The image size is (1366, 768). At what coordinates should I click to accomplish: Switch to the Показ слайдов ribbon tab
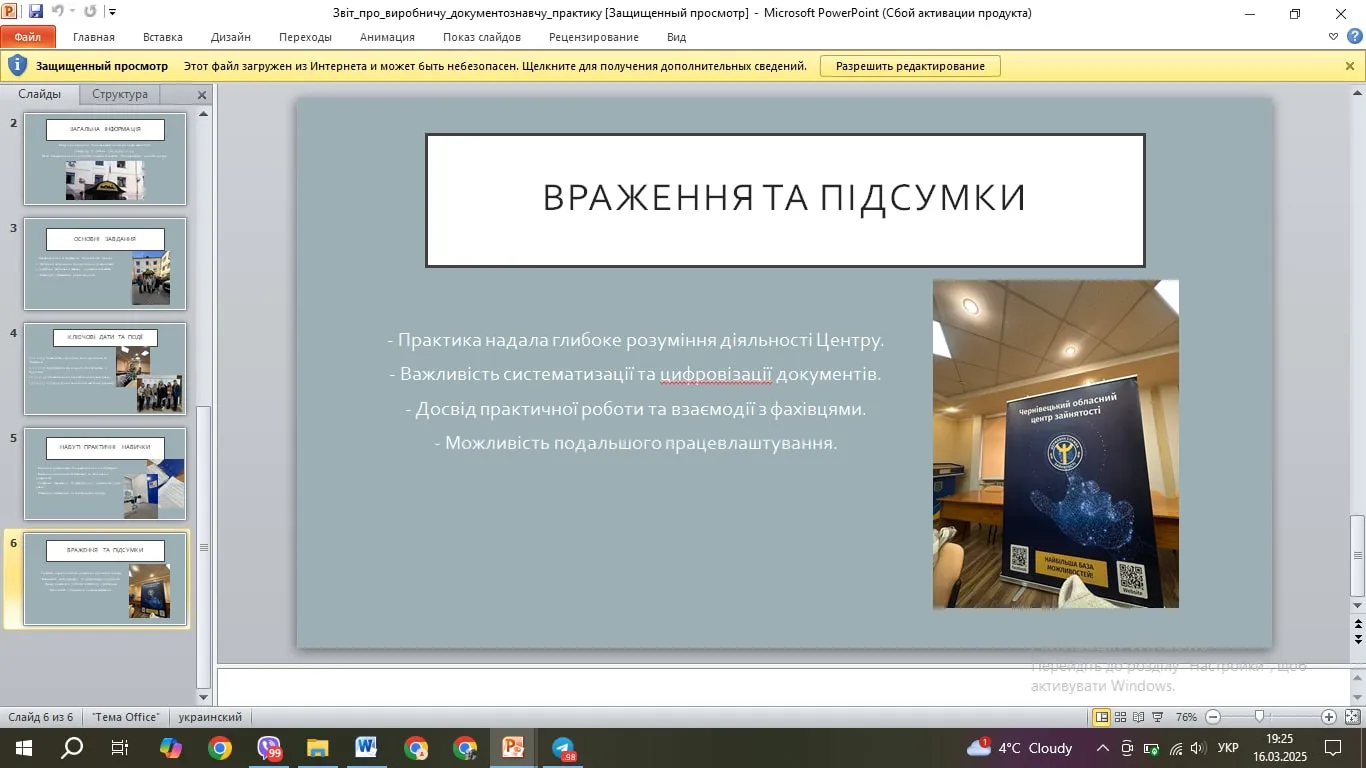click(x=482, y=37)
